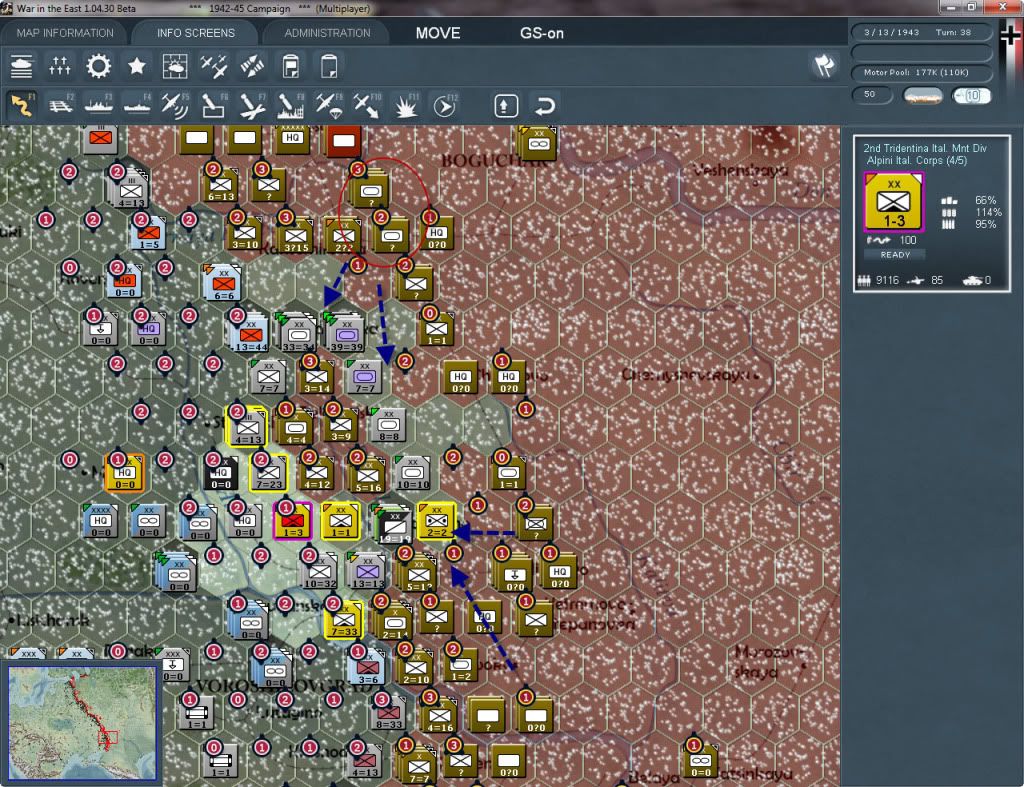Click the minimap overview
1024x787 pixels.
click(x=82, y=722)
